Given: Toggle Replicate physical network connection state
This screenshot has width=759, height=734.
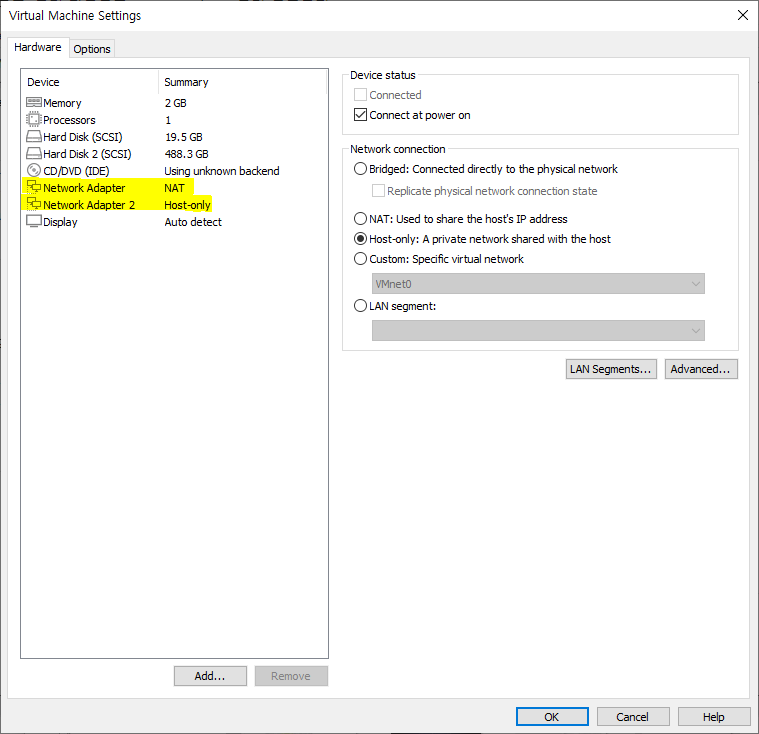Looking at the screenshot, I should click(x=378, y=191).
